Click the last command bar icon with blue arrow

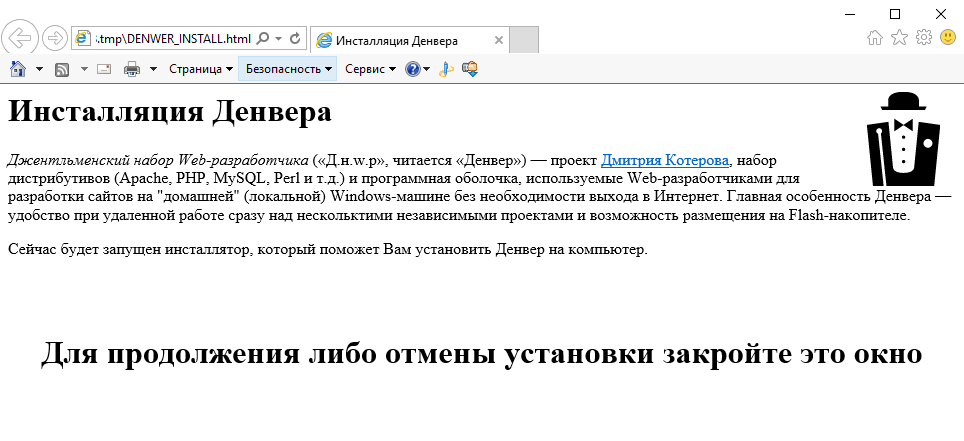[470, 69]
